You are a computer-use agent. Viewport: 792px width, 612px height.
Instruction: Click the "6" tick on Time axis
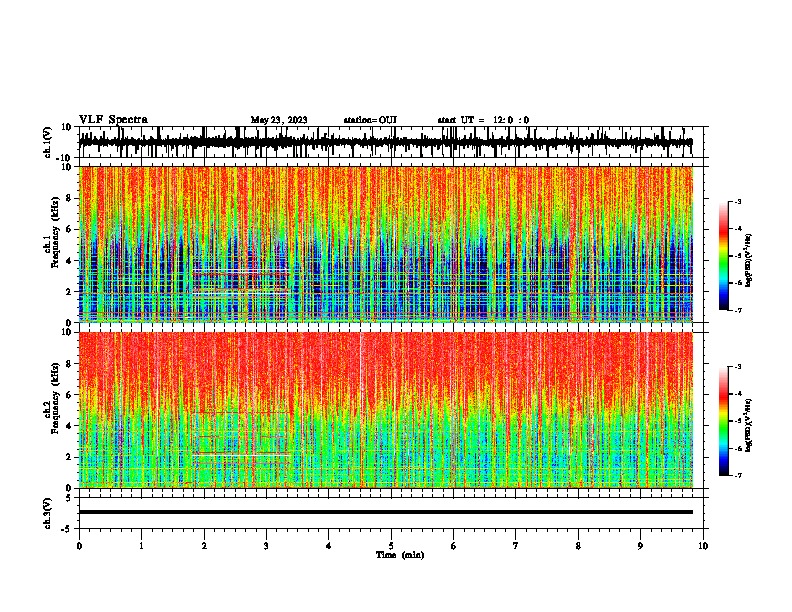pos(454,546)
